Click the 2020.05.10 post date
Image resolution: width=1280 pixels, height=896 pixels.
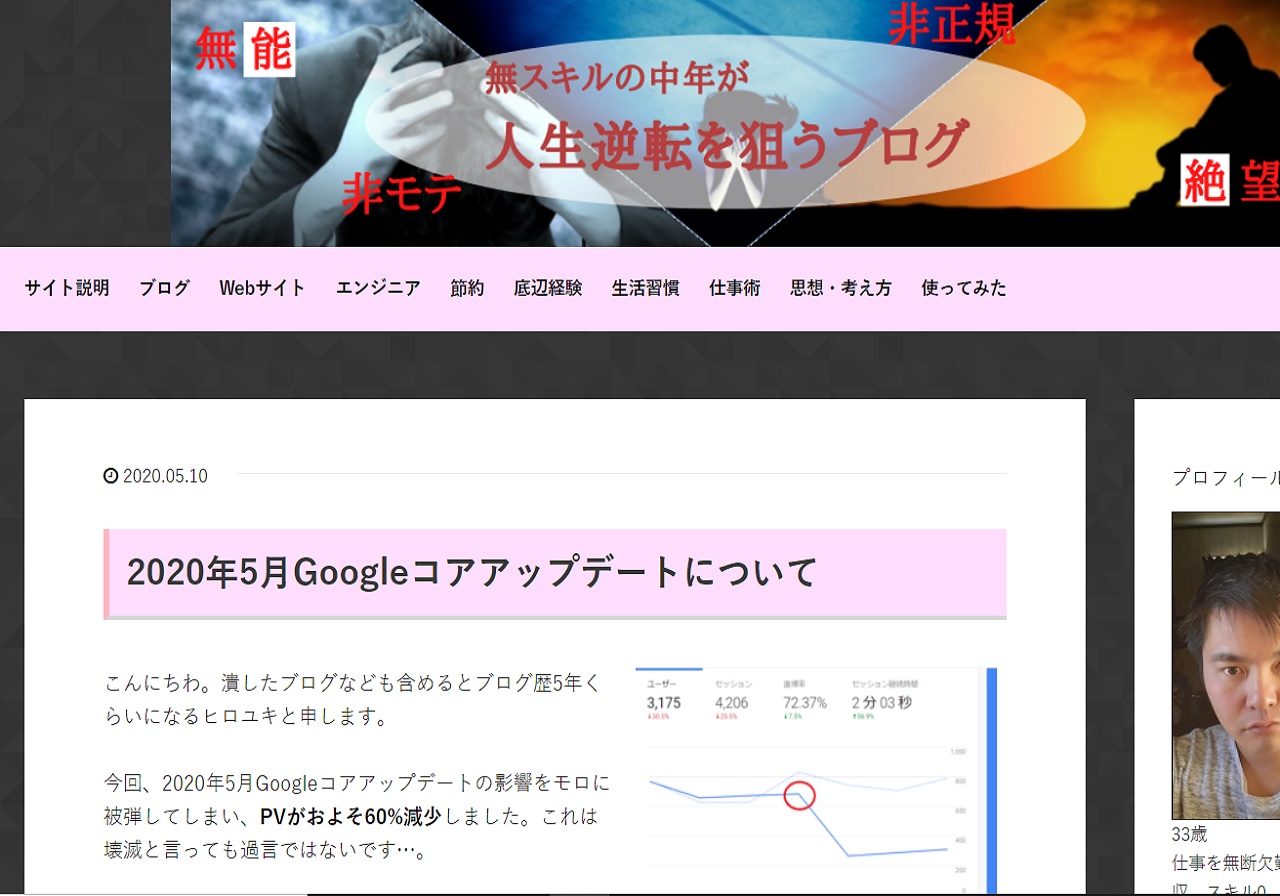[165, 476]
